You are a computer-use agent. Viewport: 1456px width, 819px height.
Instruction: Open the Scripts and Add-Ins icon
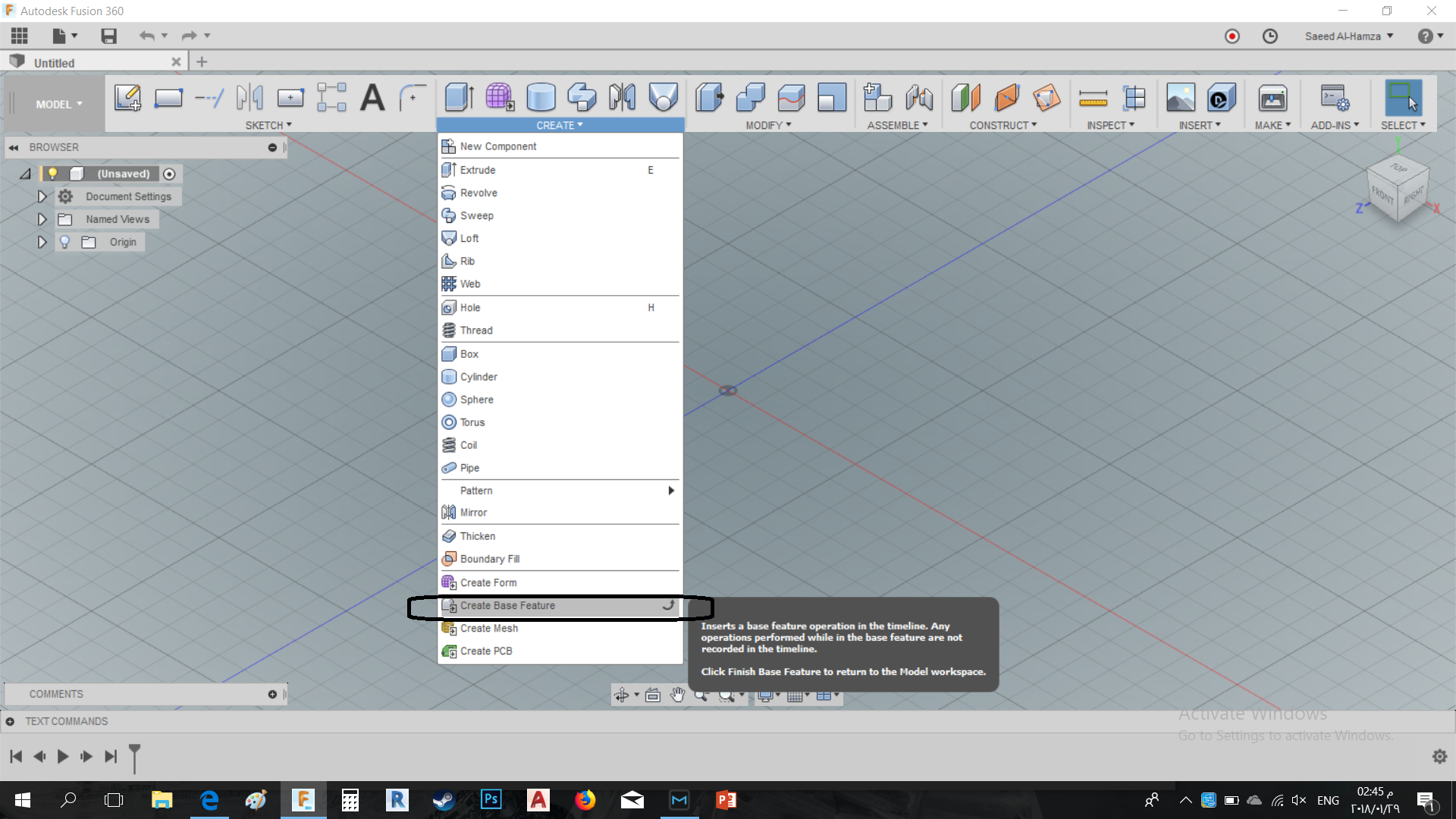tap(1335, 98)
